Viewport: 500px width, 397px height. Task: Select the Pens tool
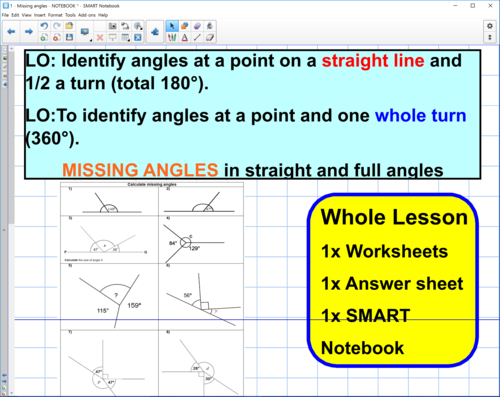point(172,37)
